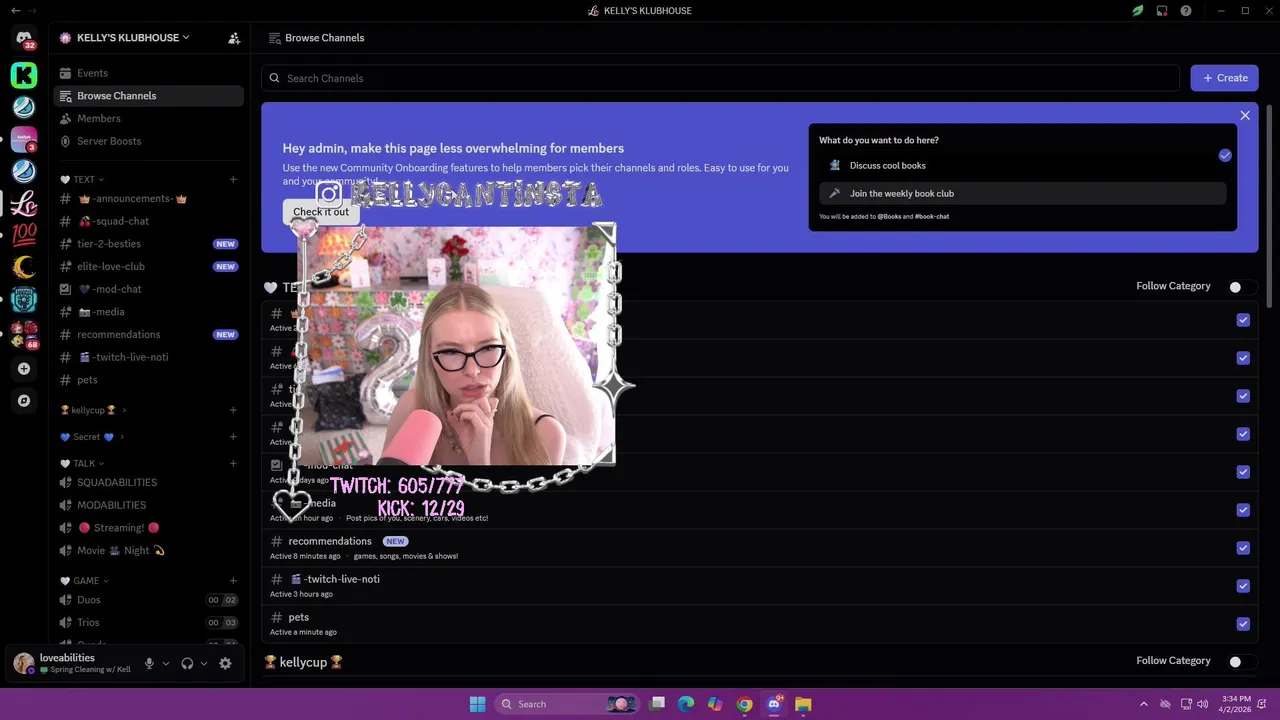
Task: Open Server Boosts in sidebar
Action: [x=148, y=141]
